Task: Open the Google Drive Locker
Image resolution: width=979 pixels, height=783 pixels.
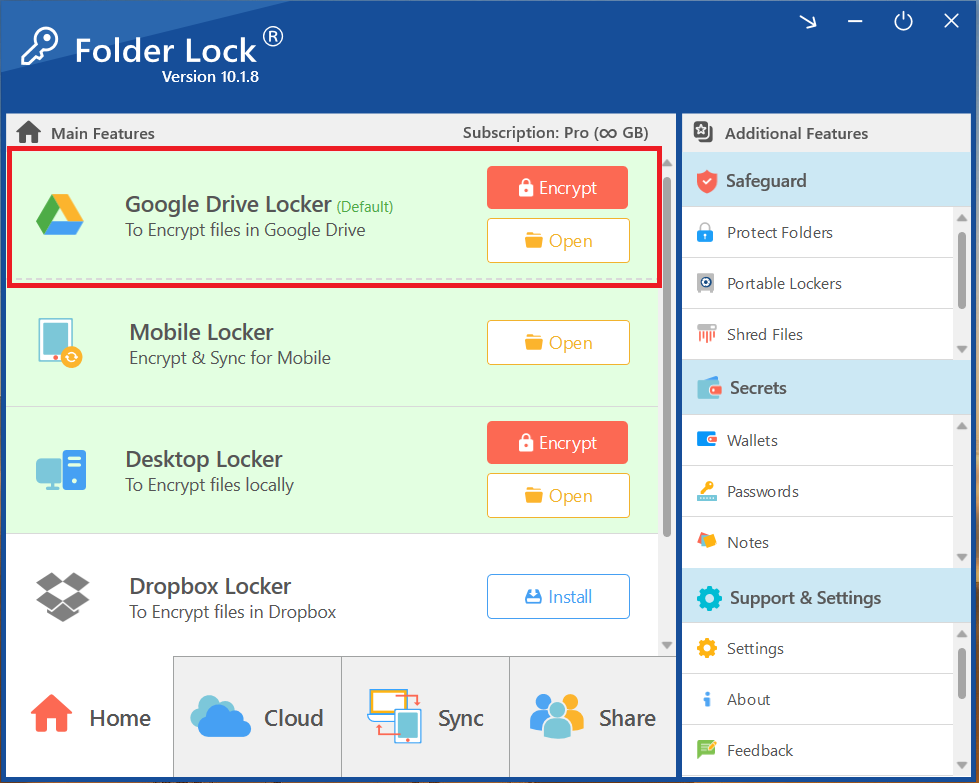Action: [x=558, y=240]
